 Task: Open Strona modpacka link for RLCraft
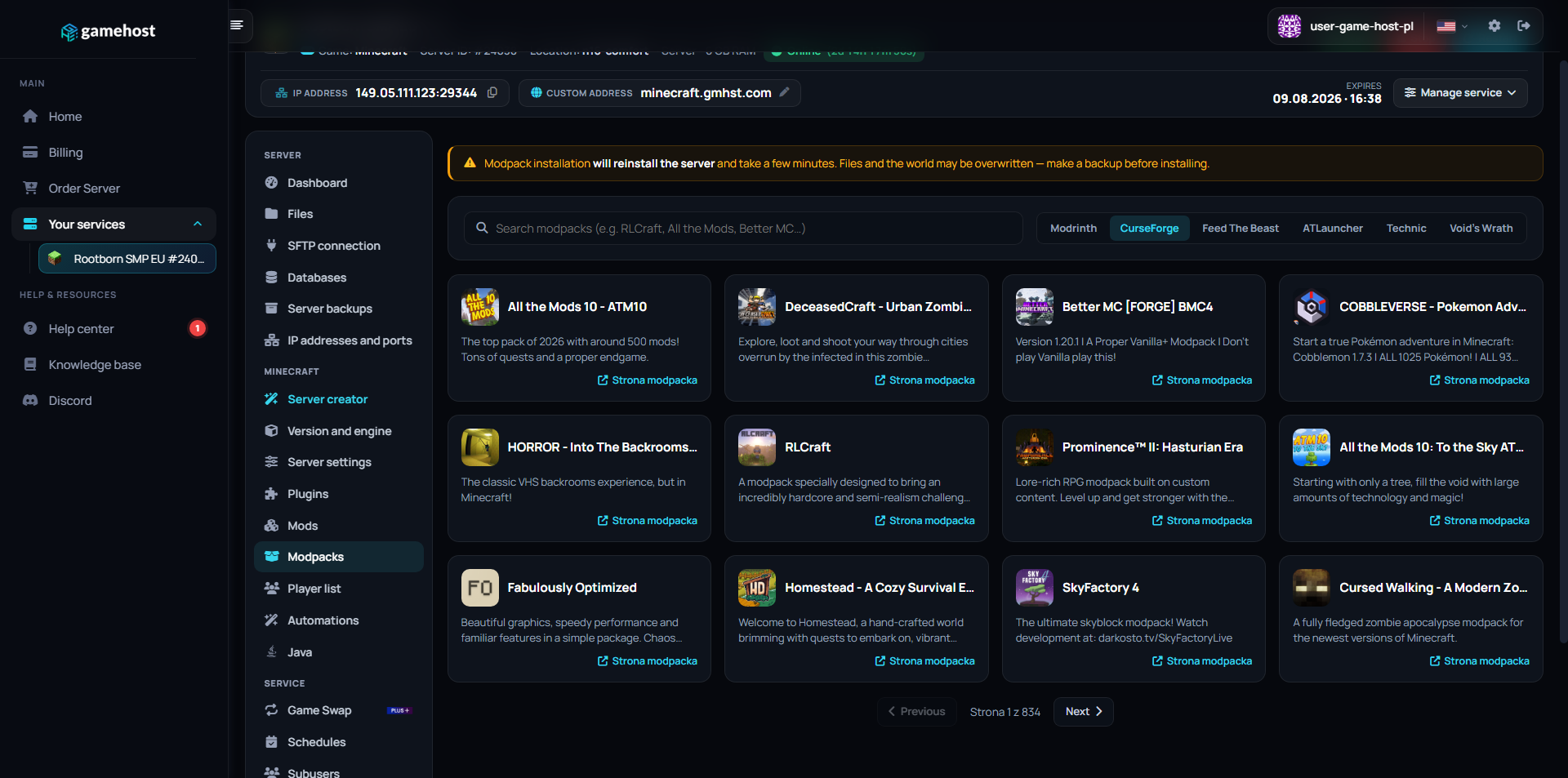[924, 521]
